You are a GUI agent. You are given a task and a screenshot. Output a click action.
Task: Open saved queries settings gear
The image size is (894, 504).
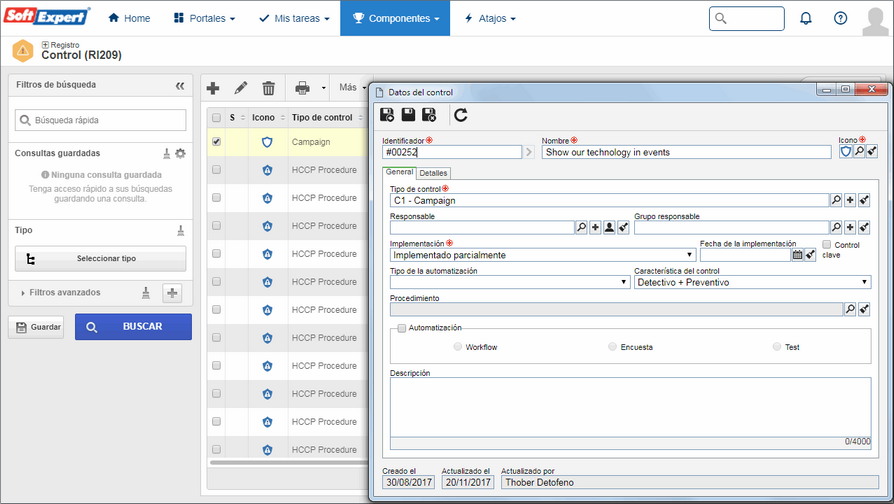coord(180,153)
